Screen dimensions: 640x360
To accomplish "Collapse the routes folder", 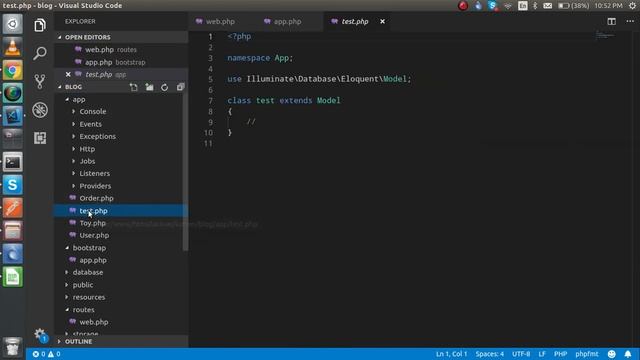I will pos(83,310).
